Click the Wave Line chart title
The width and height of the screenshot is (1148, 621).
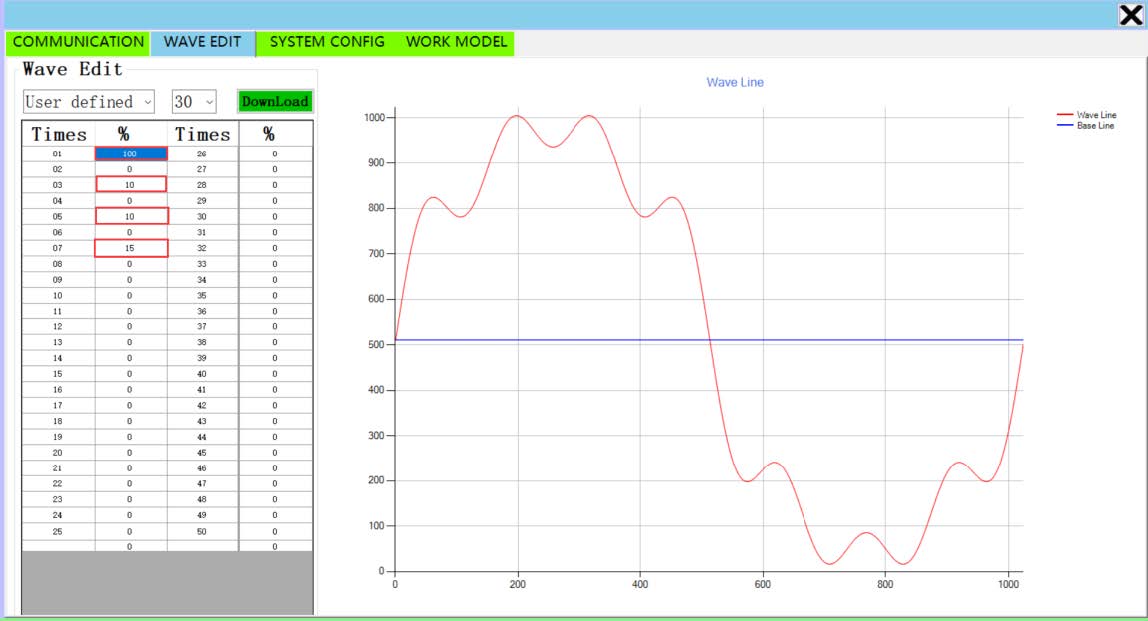click(x=735, y=82)
